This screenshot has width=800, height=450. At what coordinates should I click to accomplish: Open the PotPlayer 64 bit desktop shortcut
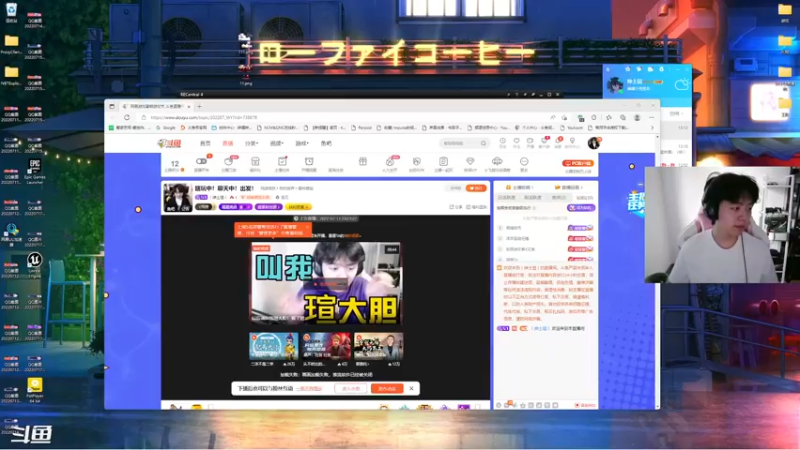tap(35, 390)
